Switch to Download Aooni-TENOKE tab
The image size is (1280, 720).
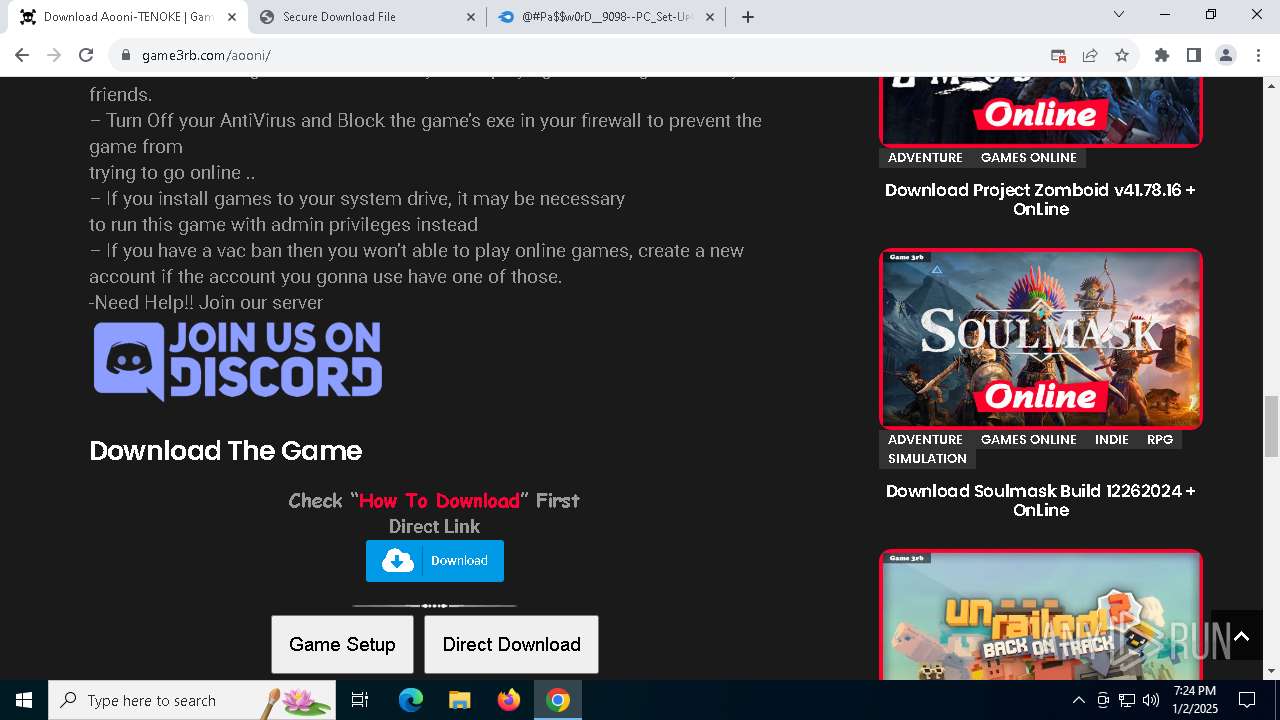tap(128, 16)
